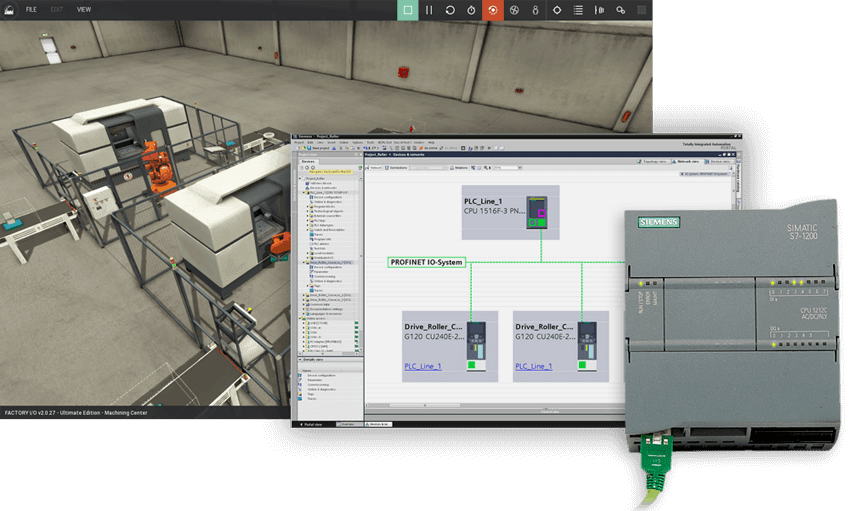Click the IO system PROFINET highlight label
The image size is (850, 511).
point(706,174)
